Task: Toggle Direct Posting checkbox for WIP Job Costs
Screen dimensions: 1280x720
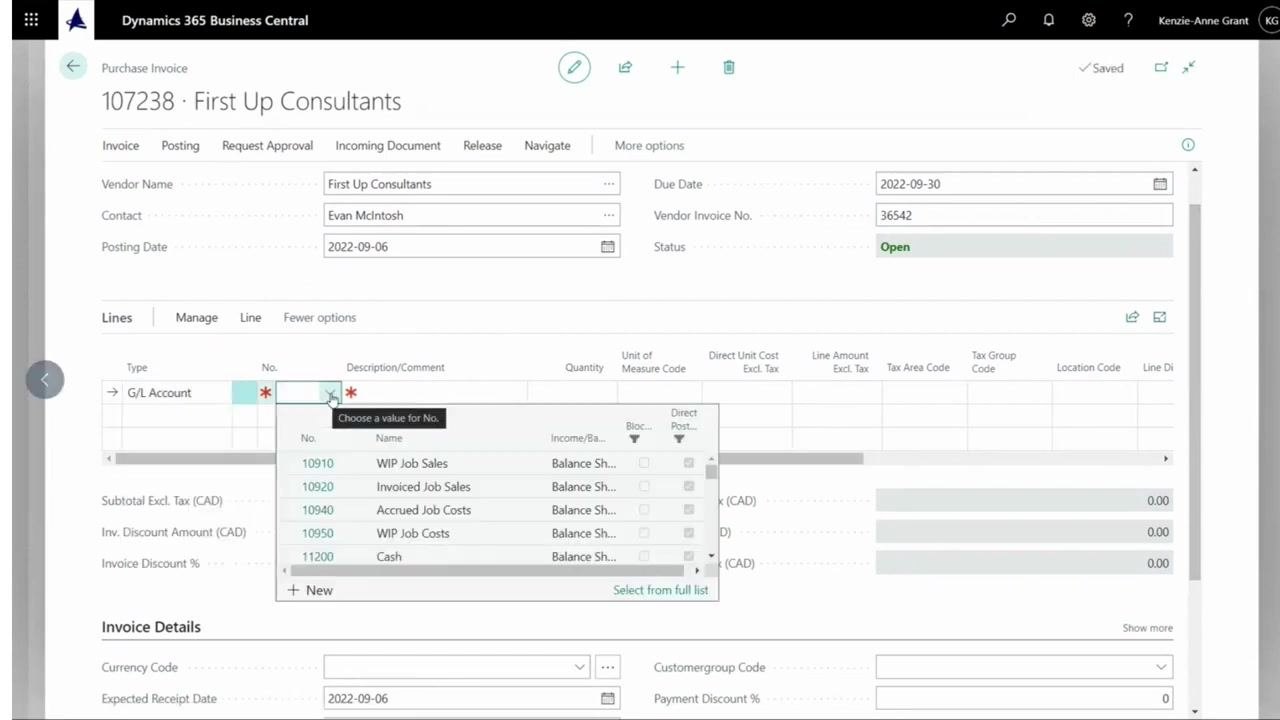Action: pos(688,533)
